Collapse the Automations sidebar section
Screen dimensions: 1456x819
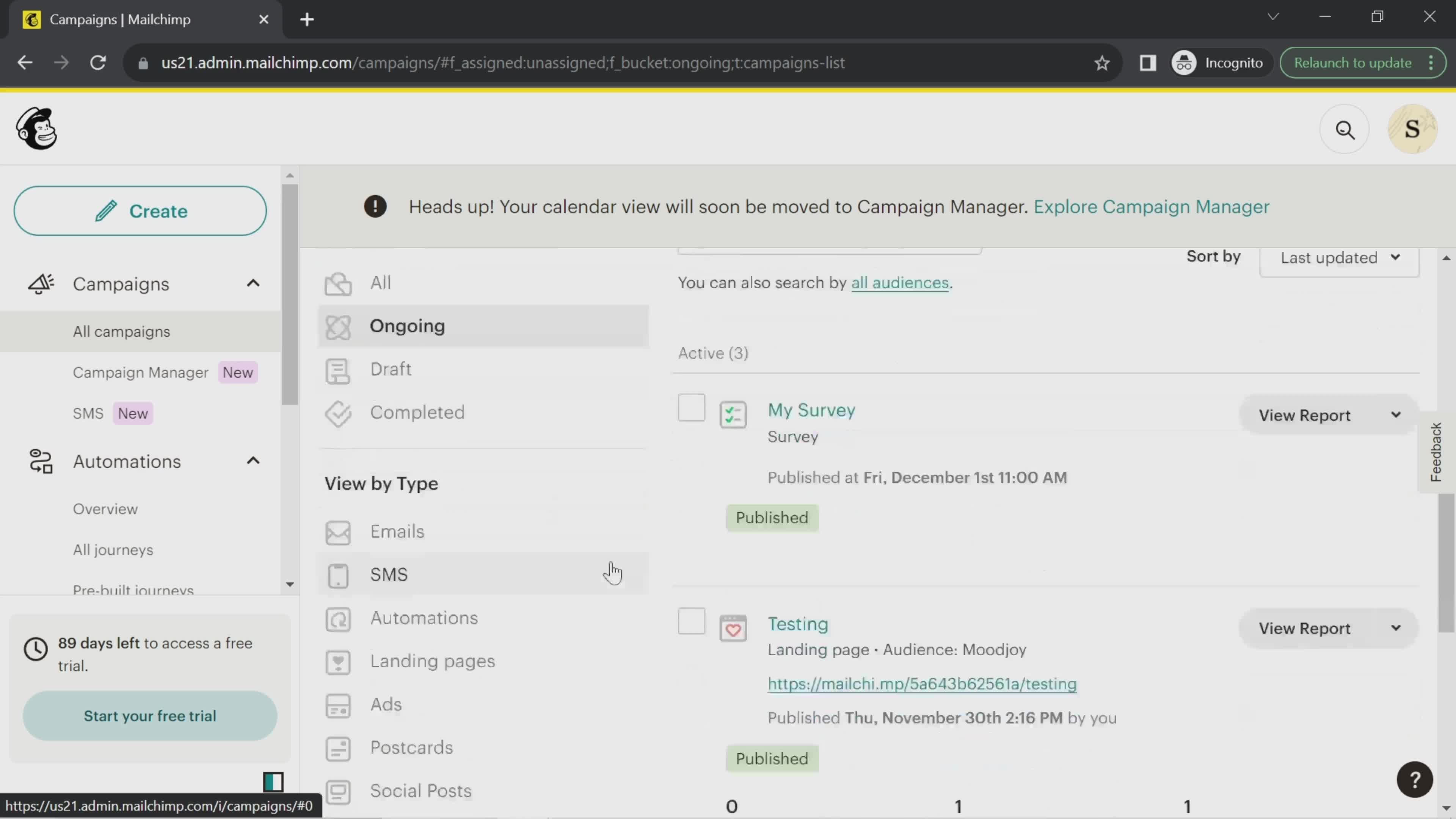253,461
